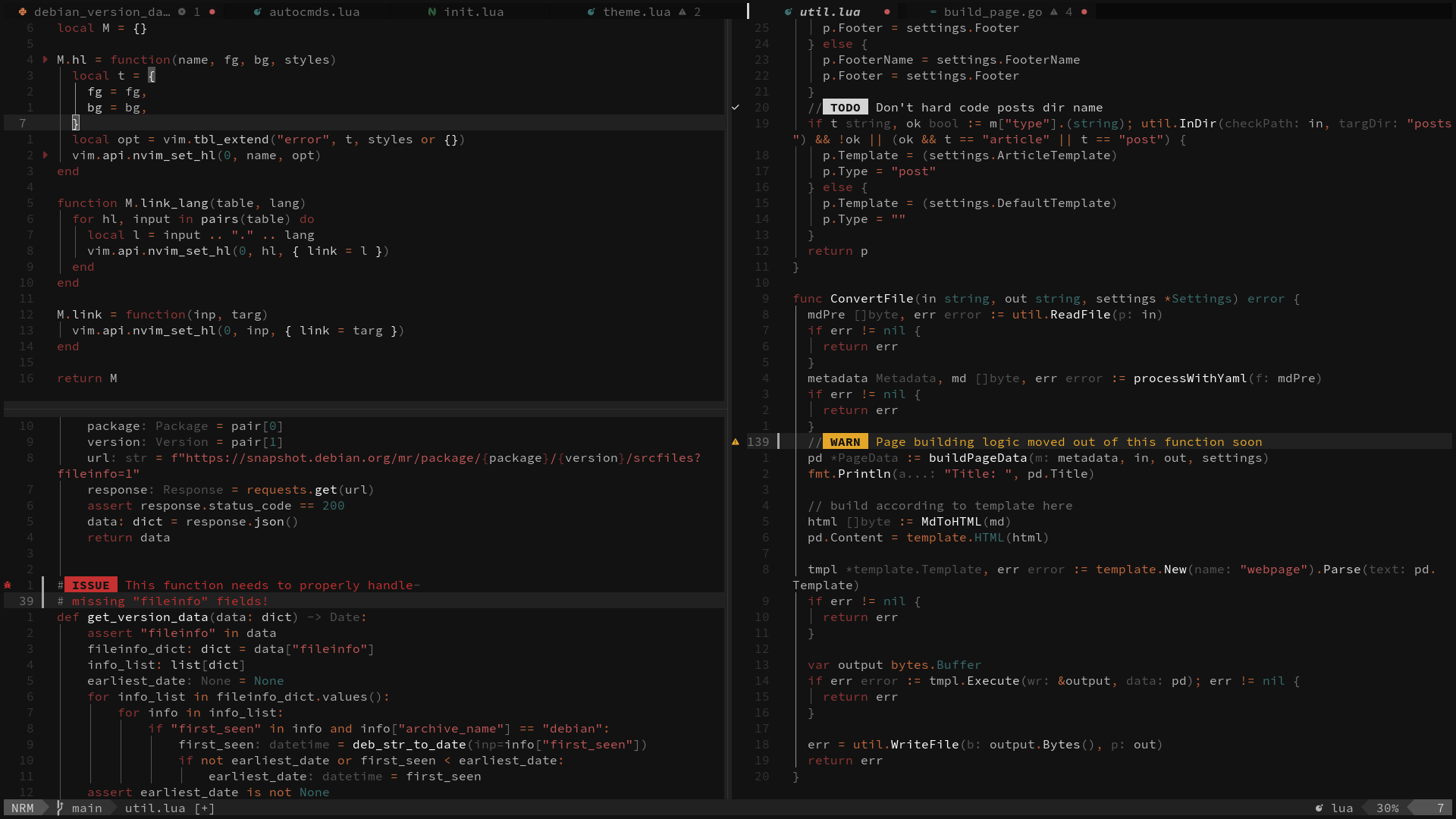The height and width of the screenshot is (819, 1456).
Task: Click the 30% scroll progress indicator
Action: 1389,808
